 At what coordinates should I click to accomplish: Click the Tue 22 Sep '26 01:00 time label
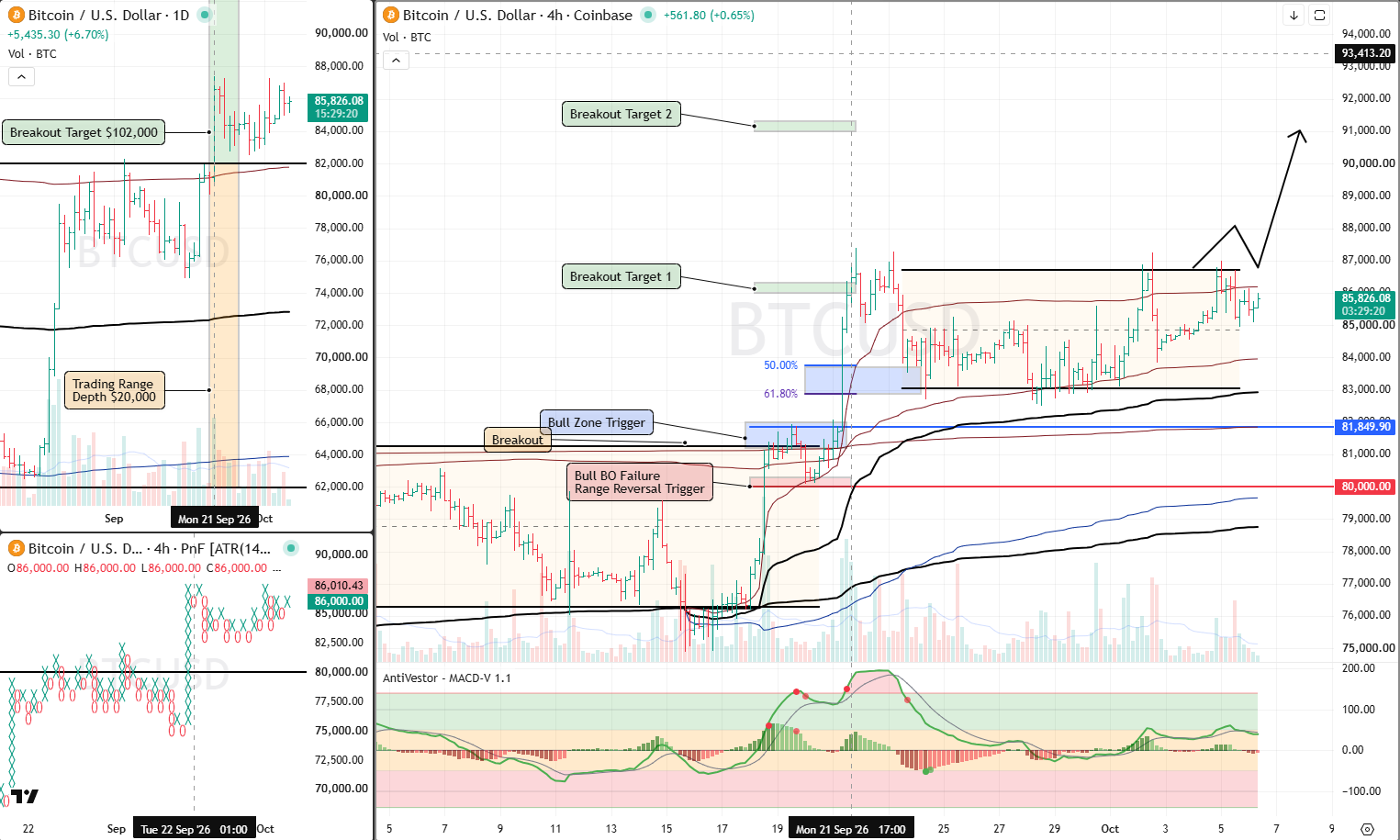194,829
